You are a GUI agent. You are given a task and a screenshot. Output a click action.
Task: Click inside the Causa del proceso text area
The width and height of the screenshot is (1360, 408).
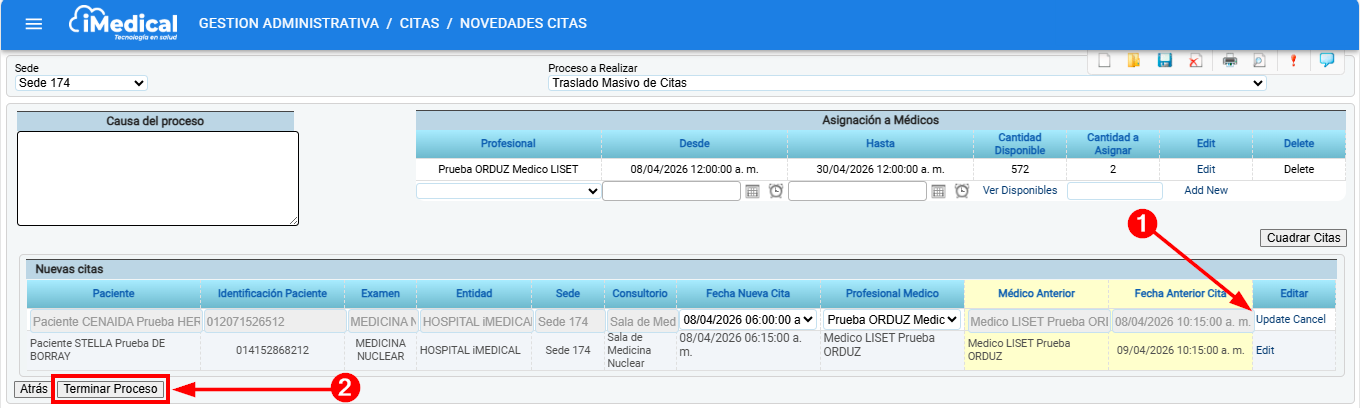click(158, 178)
